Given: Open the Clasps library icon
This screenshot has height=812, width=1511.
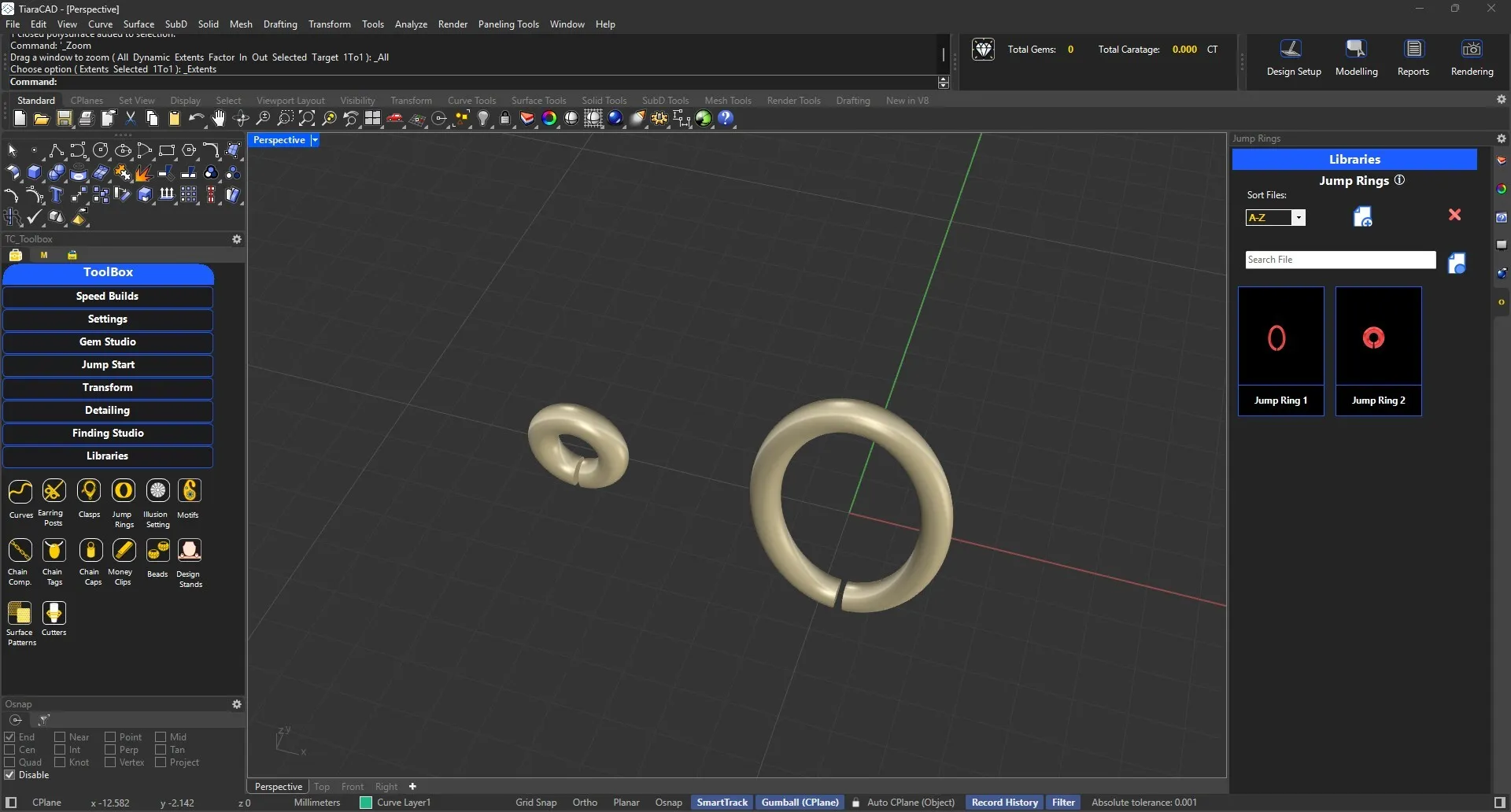Looking at the screenshot, I should 89,491.
